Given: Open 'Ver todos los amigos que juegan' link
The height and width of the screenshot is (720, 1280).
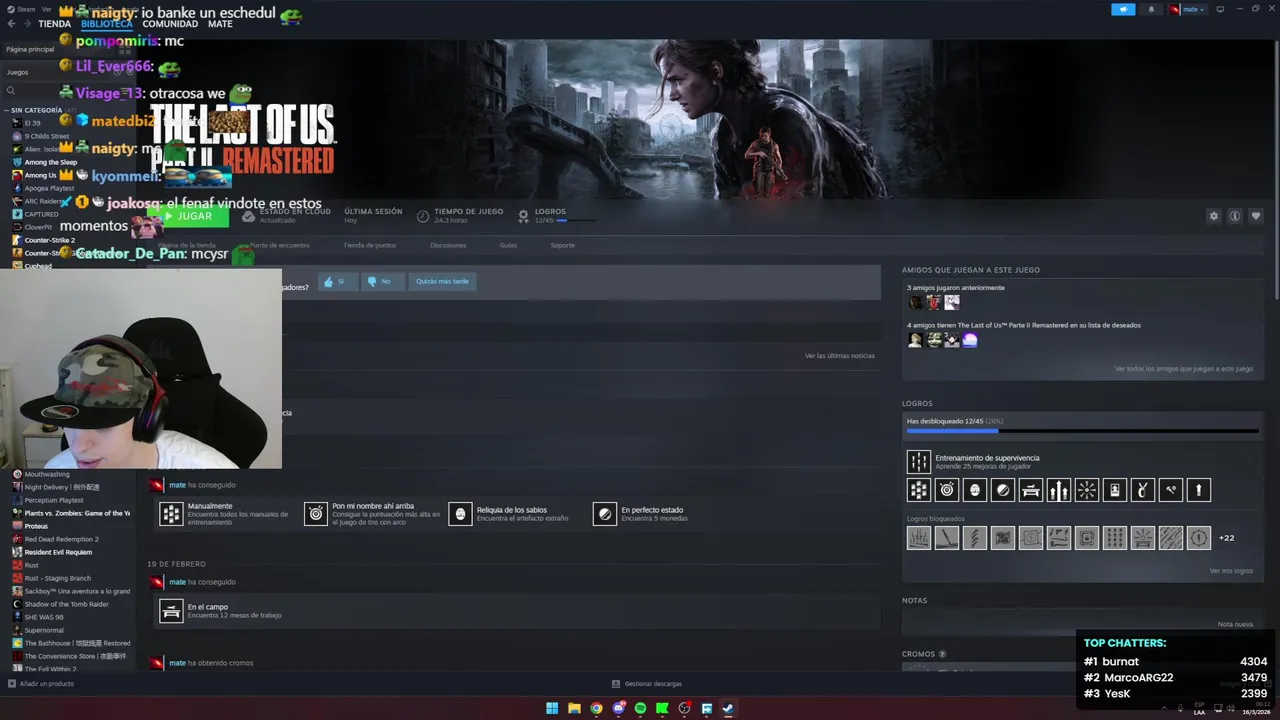Looking at the screenshot, I should point(1184,369).
